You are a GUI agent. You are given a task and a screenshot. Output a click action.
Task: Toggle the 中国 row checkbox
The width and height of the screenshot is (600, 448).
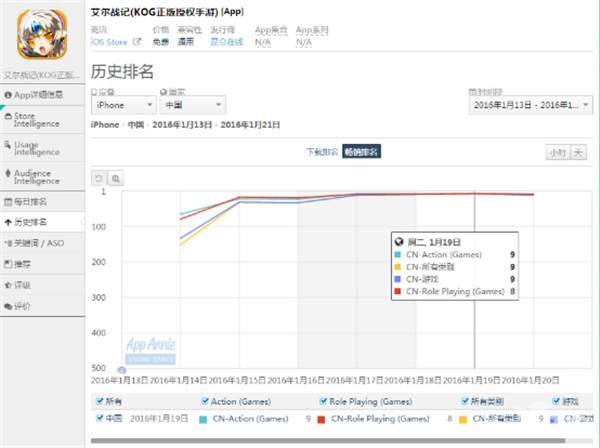pyautogui.click(x=99, y=418)
